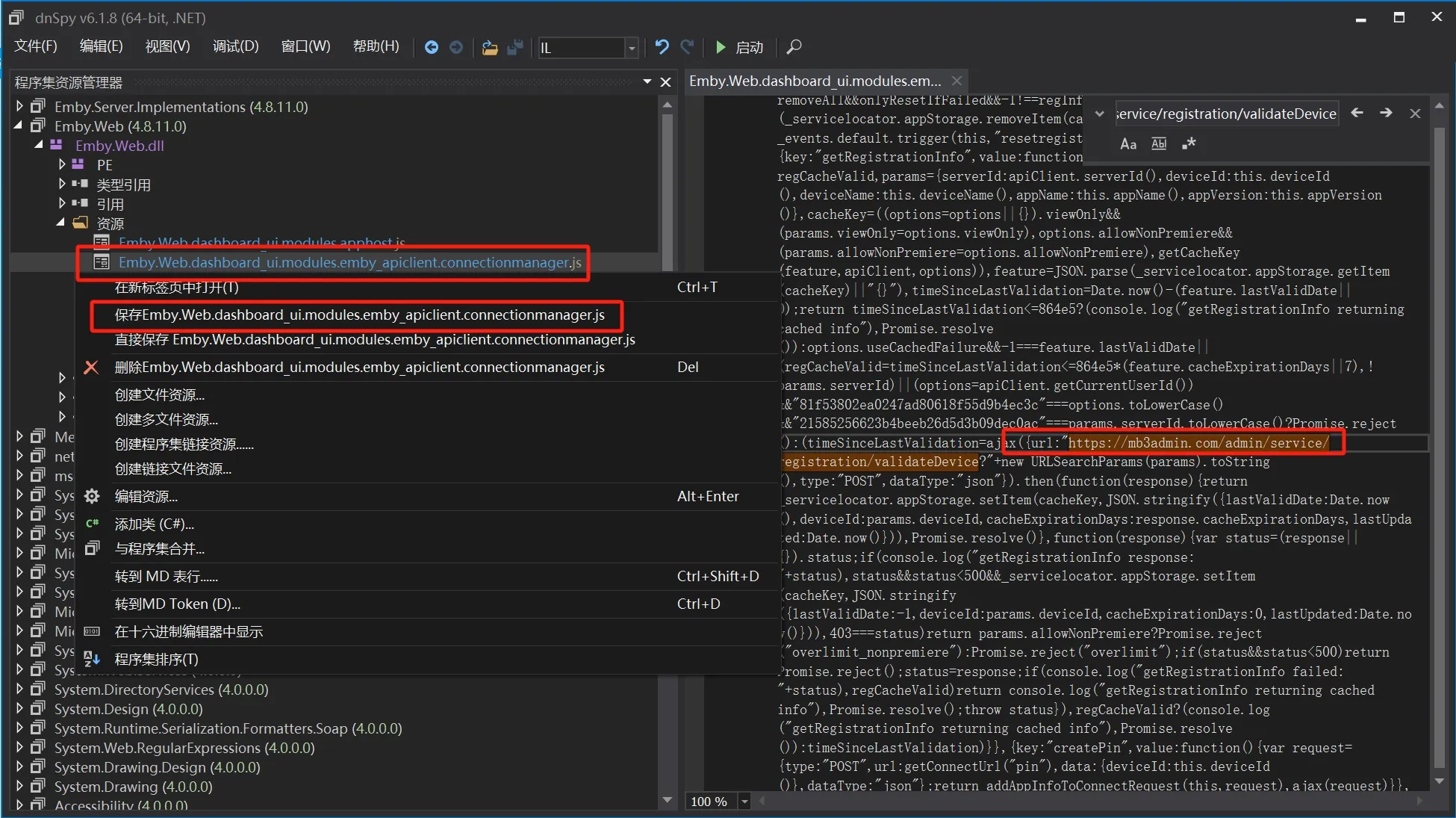Expand the find bar replace chevron
1456x818 pixels.
click(1099, 114)
